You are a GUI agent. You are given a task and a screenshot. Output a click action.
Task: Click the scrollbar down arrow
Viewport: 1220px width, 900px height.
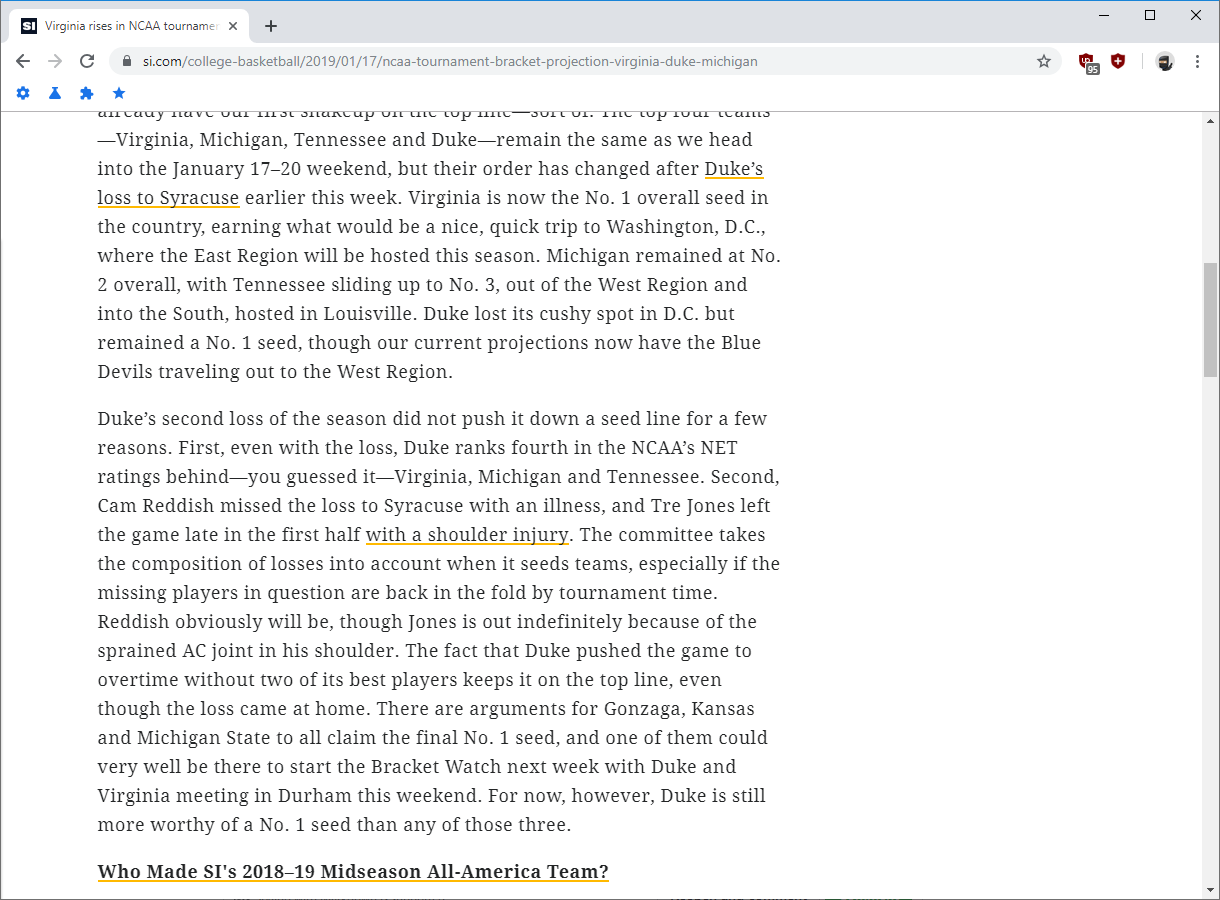pos(1210,889)
